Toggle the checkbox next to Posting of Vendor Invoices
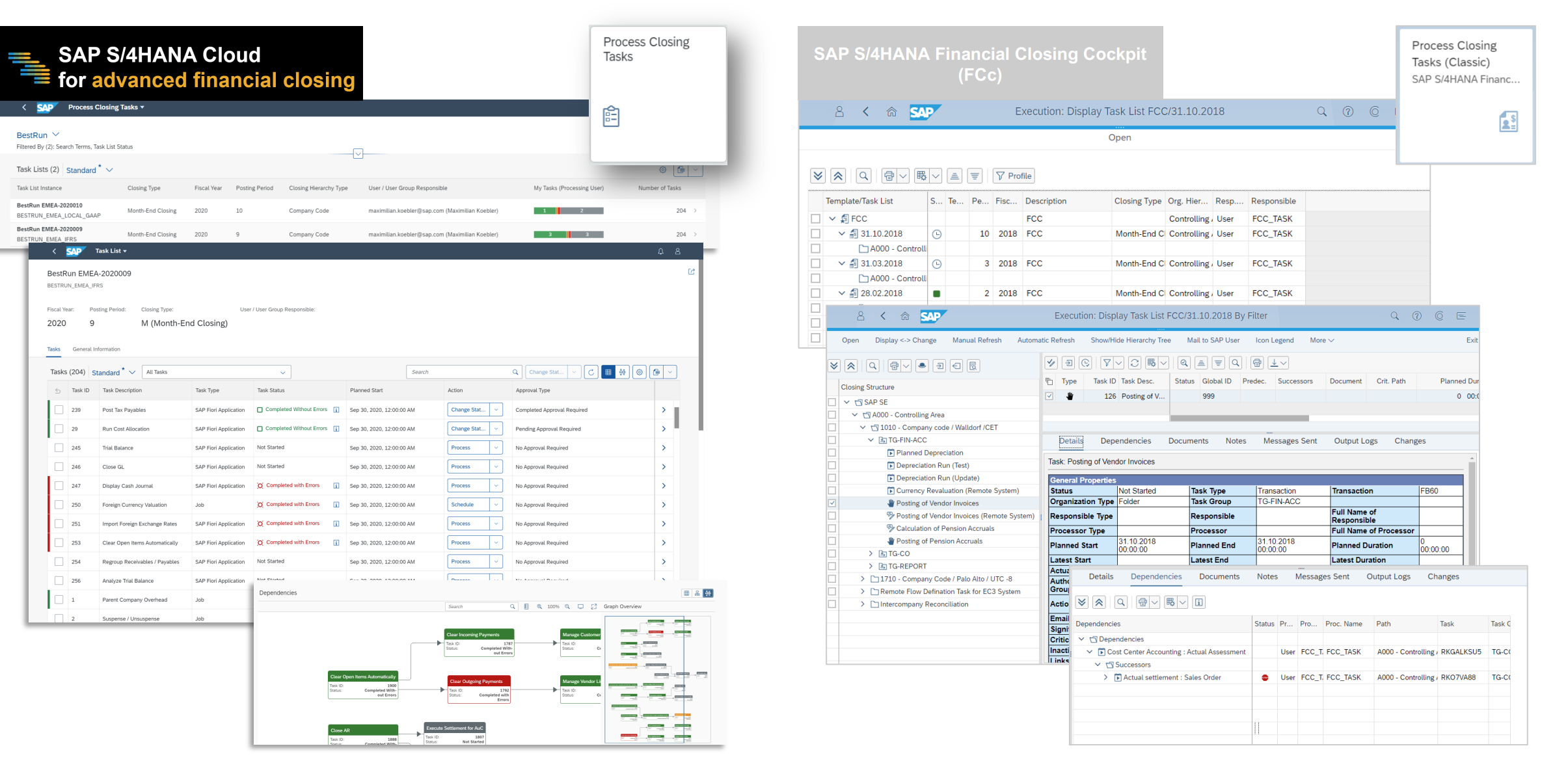This screenshot has height=761, width=1568. pos(832,503)
